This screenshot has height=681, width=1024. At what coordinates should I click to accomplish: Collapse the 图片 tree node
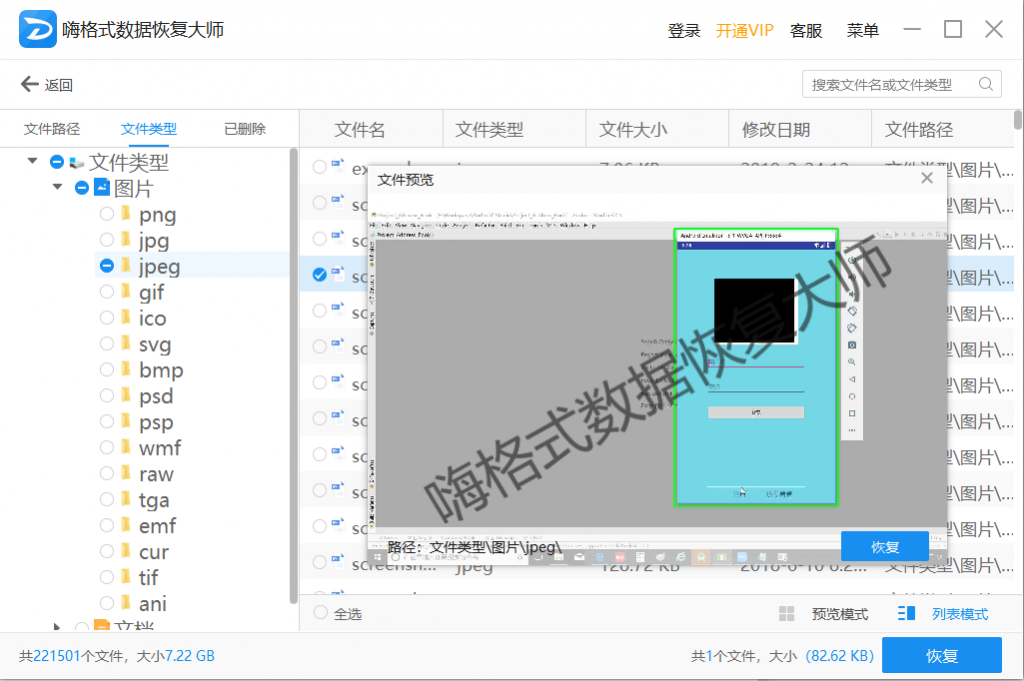click(57, 187)
